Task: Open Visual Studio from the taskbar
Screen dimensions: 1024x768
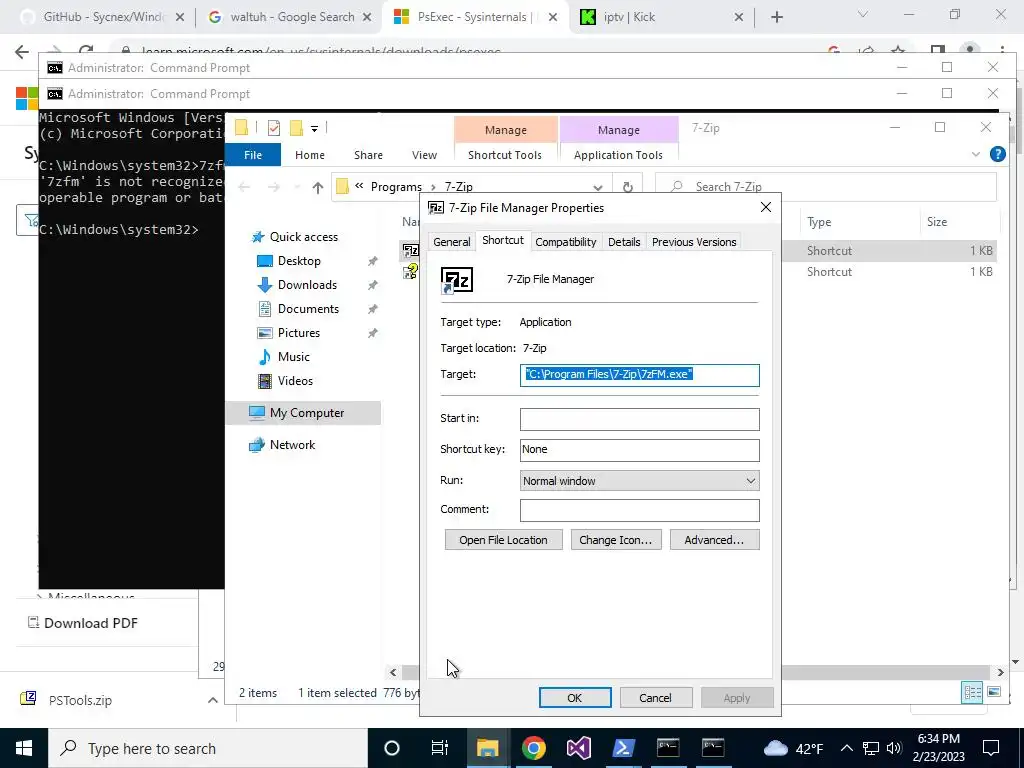Action: tap(579, 748)
